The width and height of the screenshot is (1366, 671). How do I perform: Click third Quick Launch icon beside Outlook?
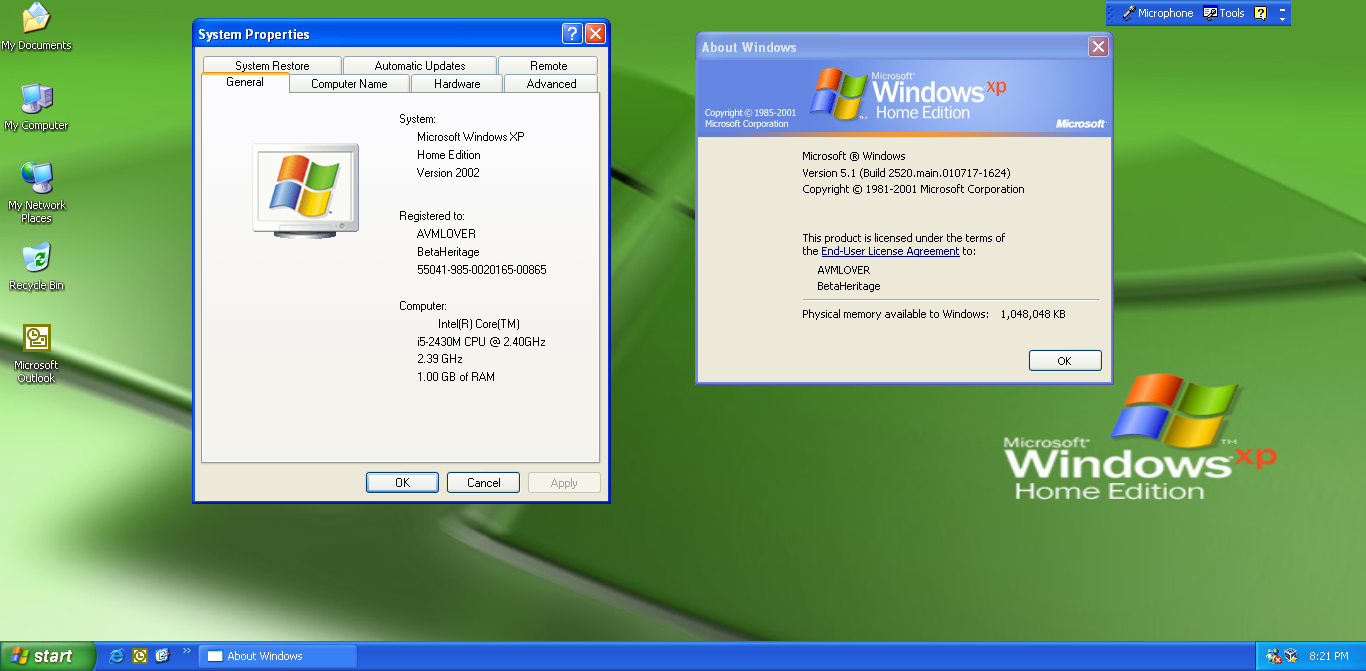pyautogui.click(x=163, y=656)
